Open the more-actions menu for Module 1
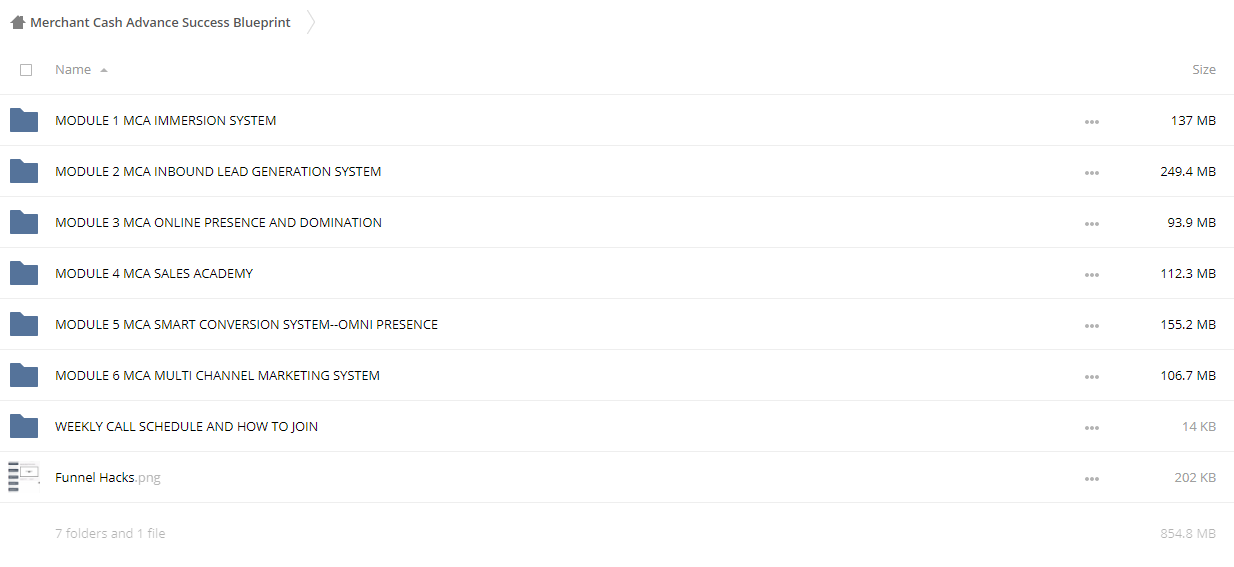 coord(1091,121)
